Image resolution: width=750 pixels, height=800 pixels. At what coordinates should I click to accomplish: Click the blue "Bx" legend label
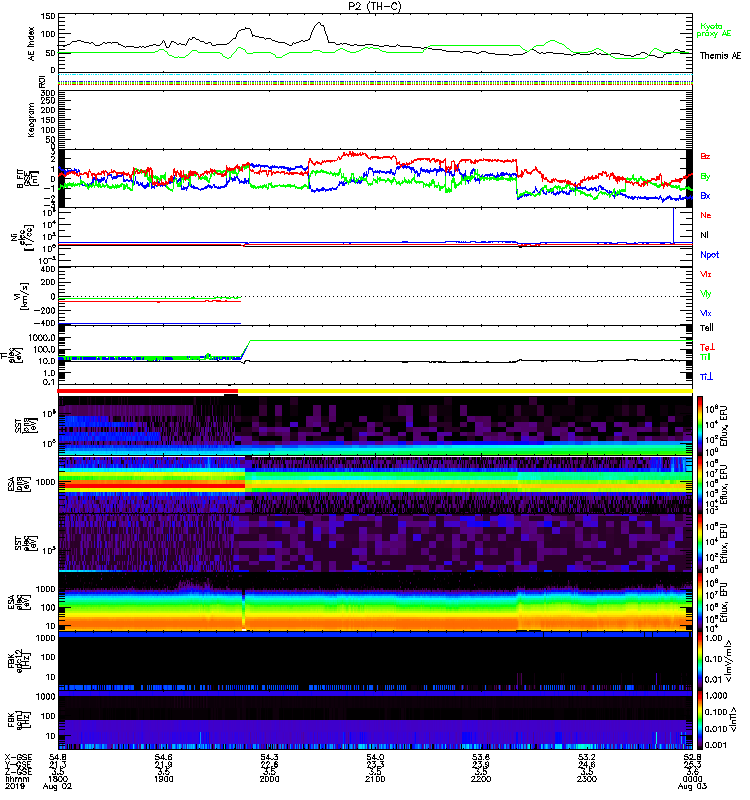705,196
